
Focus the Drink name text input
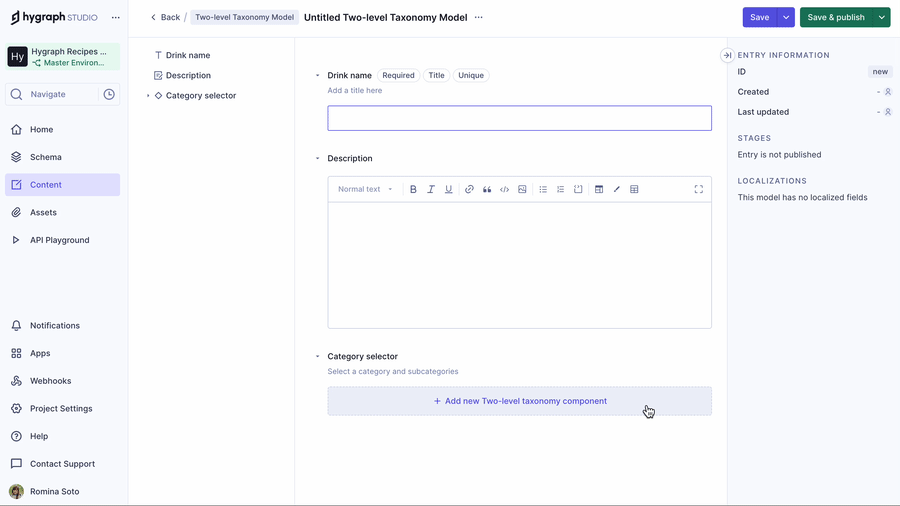click(519, 118)
